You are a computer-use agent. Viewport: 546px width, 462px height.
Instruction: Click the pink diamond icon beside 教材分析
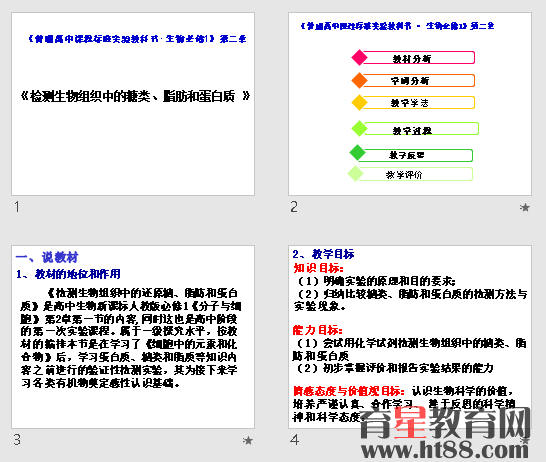tap(359, 57)
